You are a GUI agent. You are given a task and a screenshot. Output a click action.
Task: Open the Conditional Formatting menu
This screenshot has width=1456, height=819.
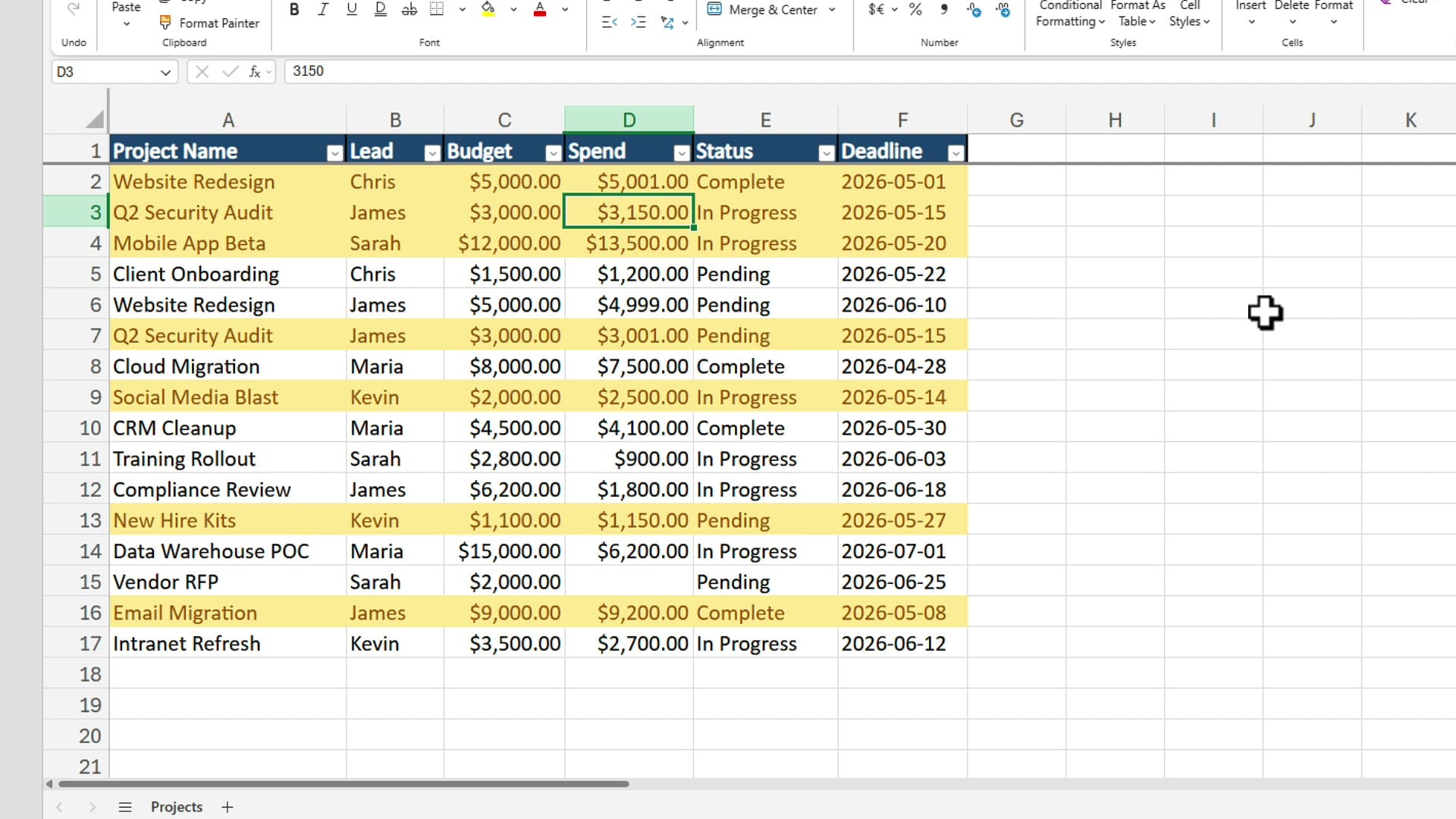[x=1070, y=14]
